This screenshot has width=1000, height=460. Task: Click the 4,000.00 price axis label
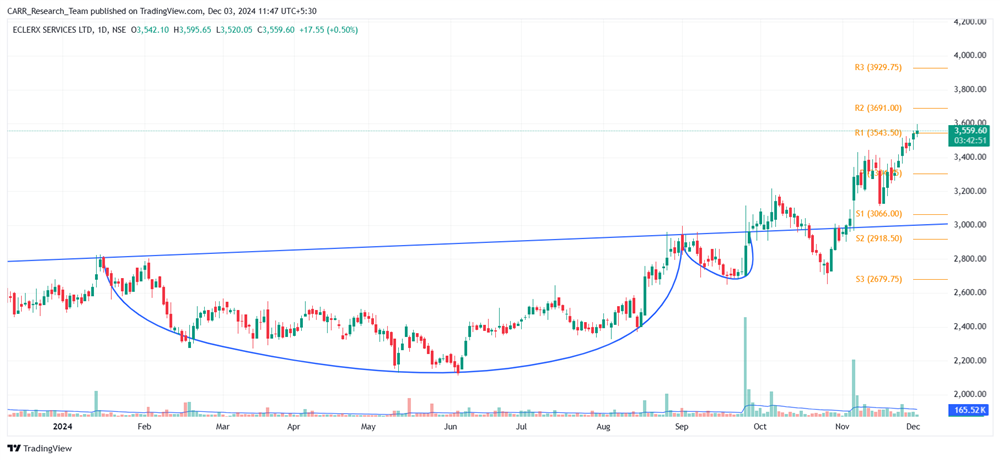(x=971, y=56)
